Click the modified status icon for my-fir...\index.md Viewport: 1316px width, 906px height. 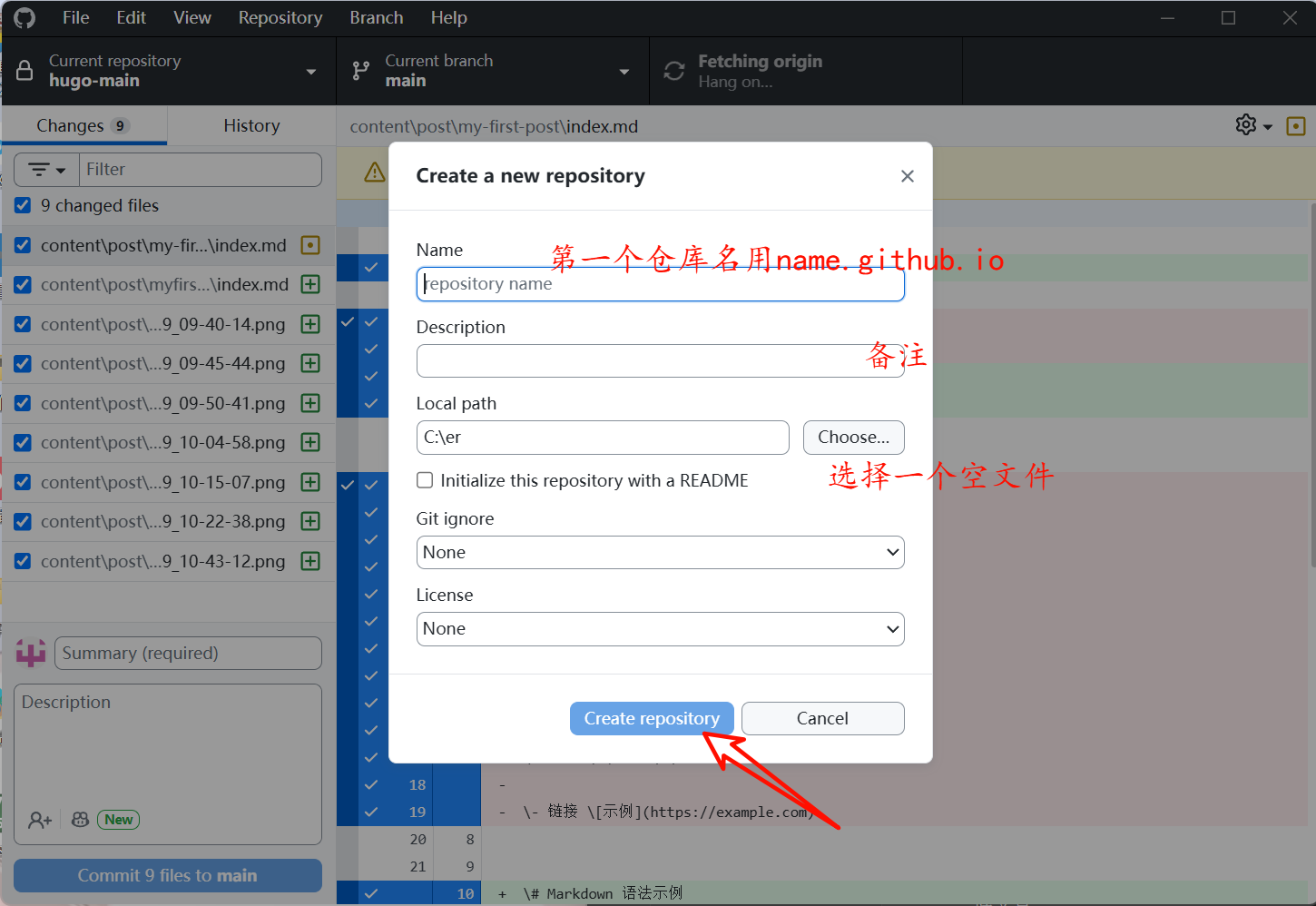pos(310,245)
